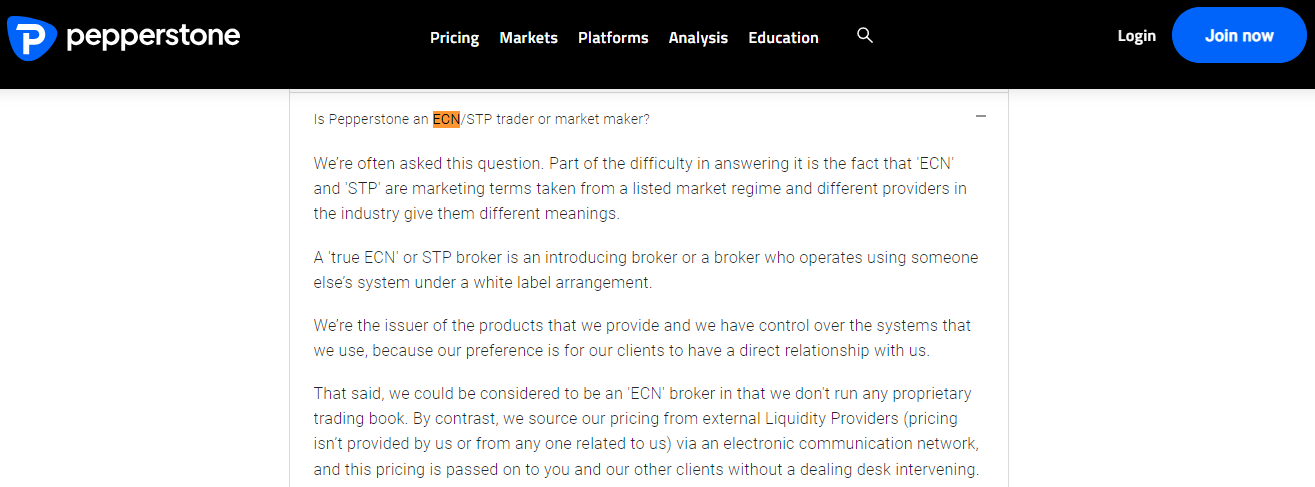Open the Education menu
The width and height of the screenshot is (1315, 487).
tap(783, 38)
